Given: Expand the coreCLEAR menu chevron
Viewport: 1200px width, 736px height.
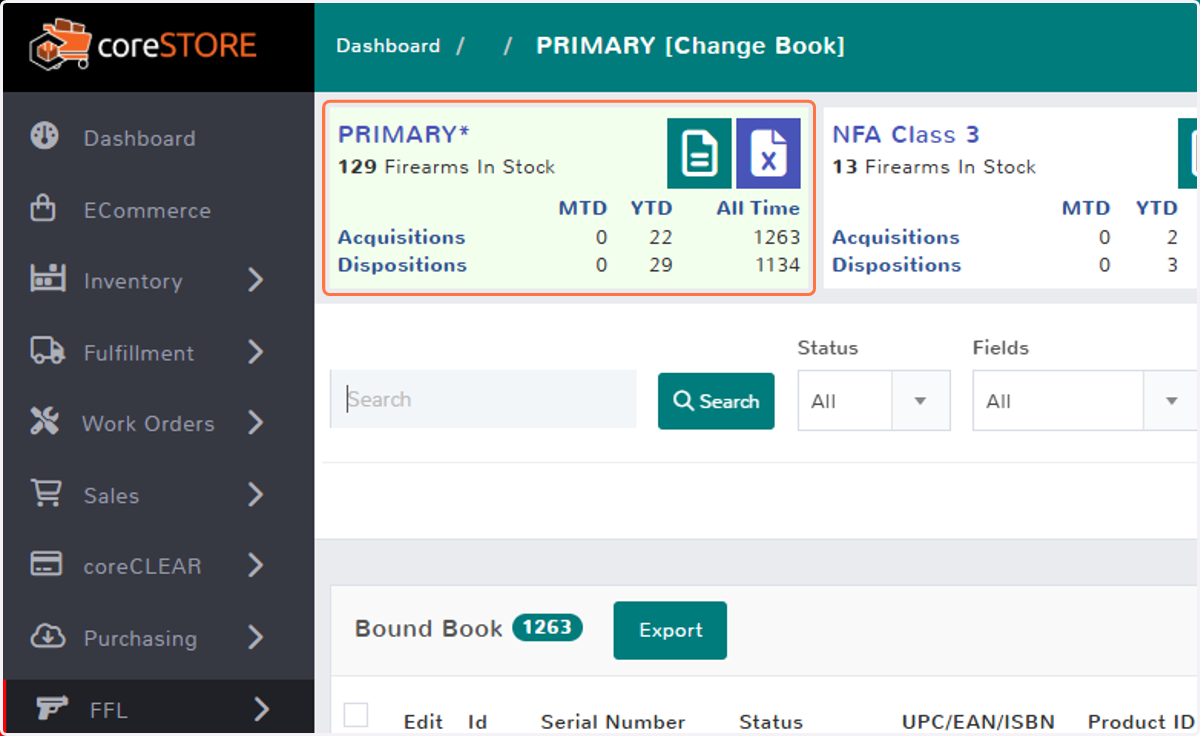Looking at the screenshot, I should [256, 566].
